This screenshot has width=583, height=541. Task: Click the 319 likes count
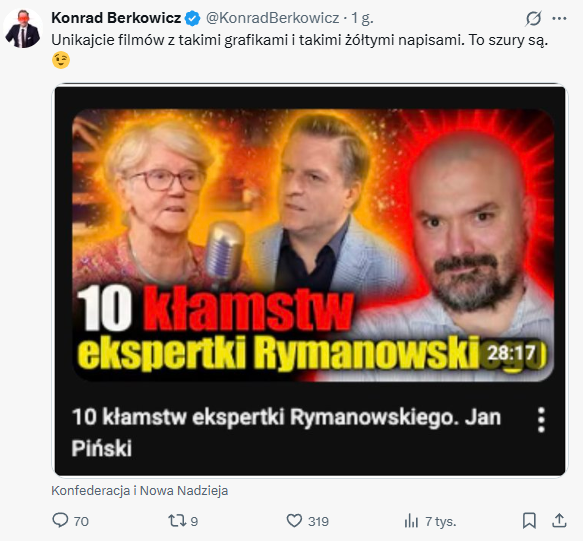[318, 521]
